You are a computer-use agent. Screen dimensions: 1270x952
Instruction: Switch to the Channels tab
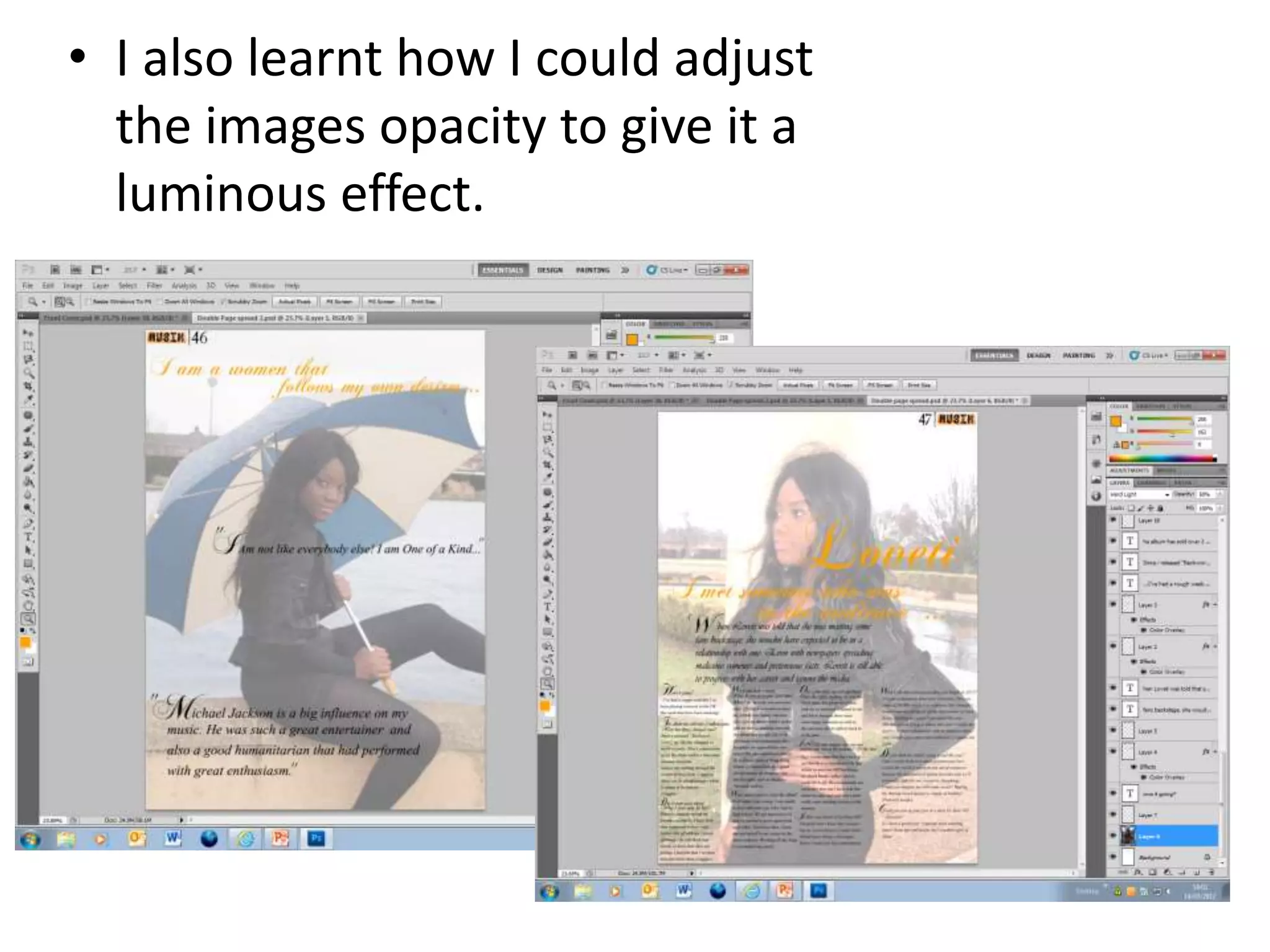[x=1153, y=482]
